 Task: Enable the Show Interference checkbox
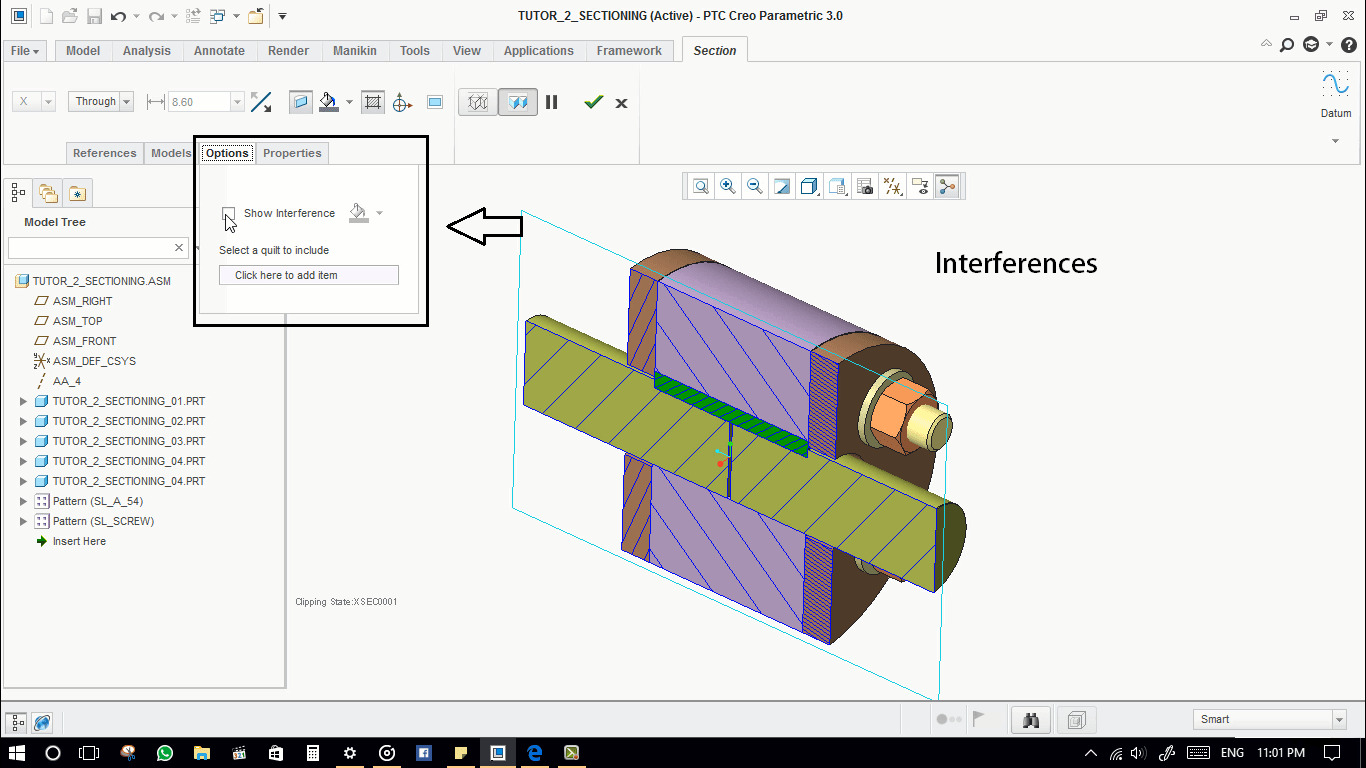tap(229, 213)
